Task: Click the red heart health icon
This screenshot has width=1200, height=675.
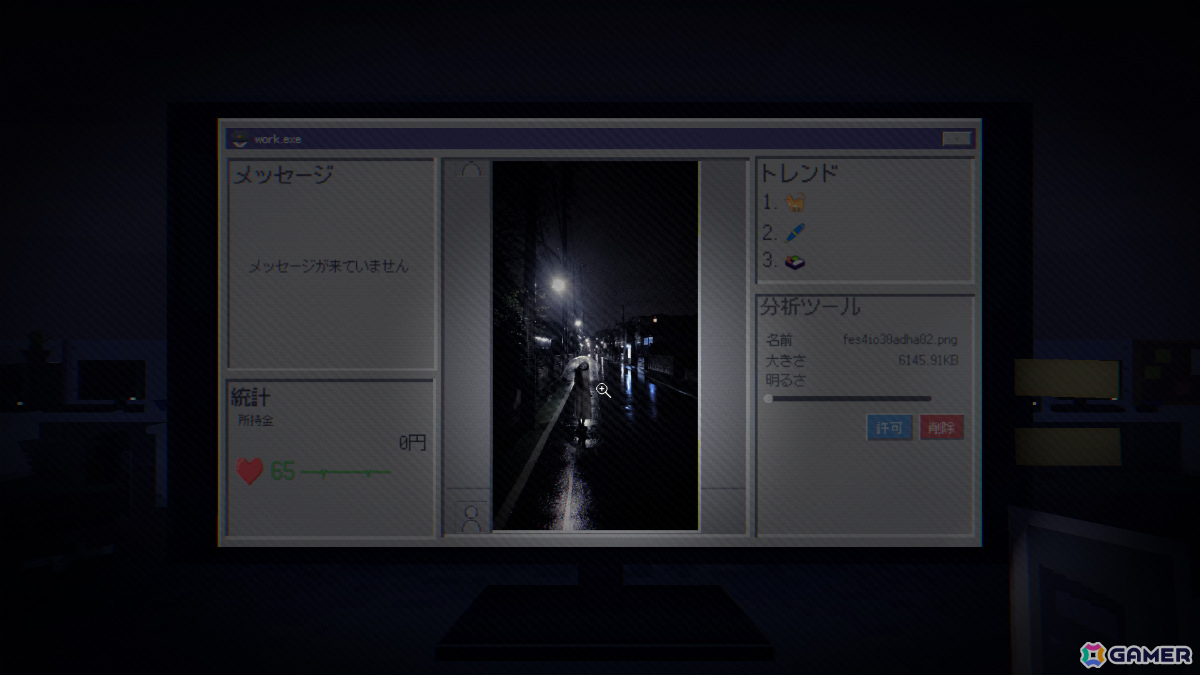Action: 249,471
